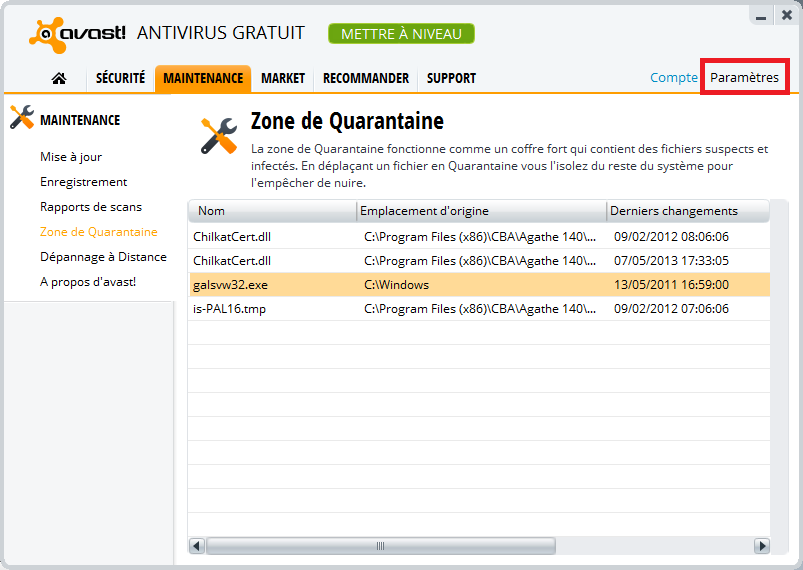The image size is (803, 570).
Task: Click the Maintenance wrench icon in sidebar
Action: coord(22,117)
